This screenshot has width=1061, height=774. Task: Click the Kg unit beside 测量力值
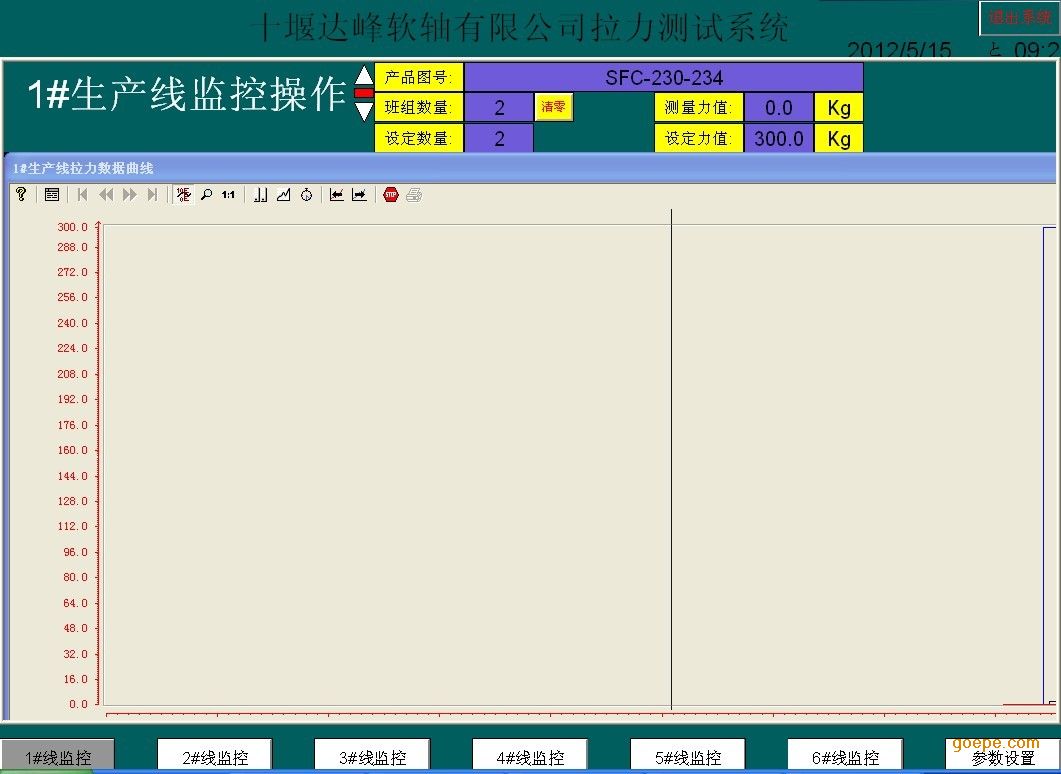(839, 108)
